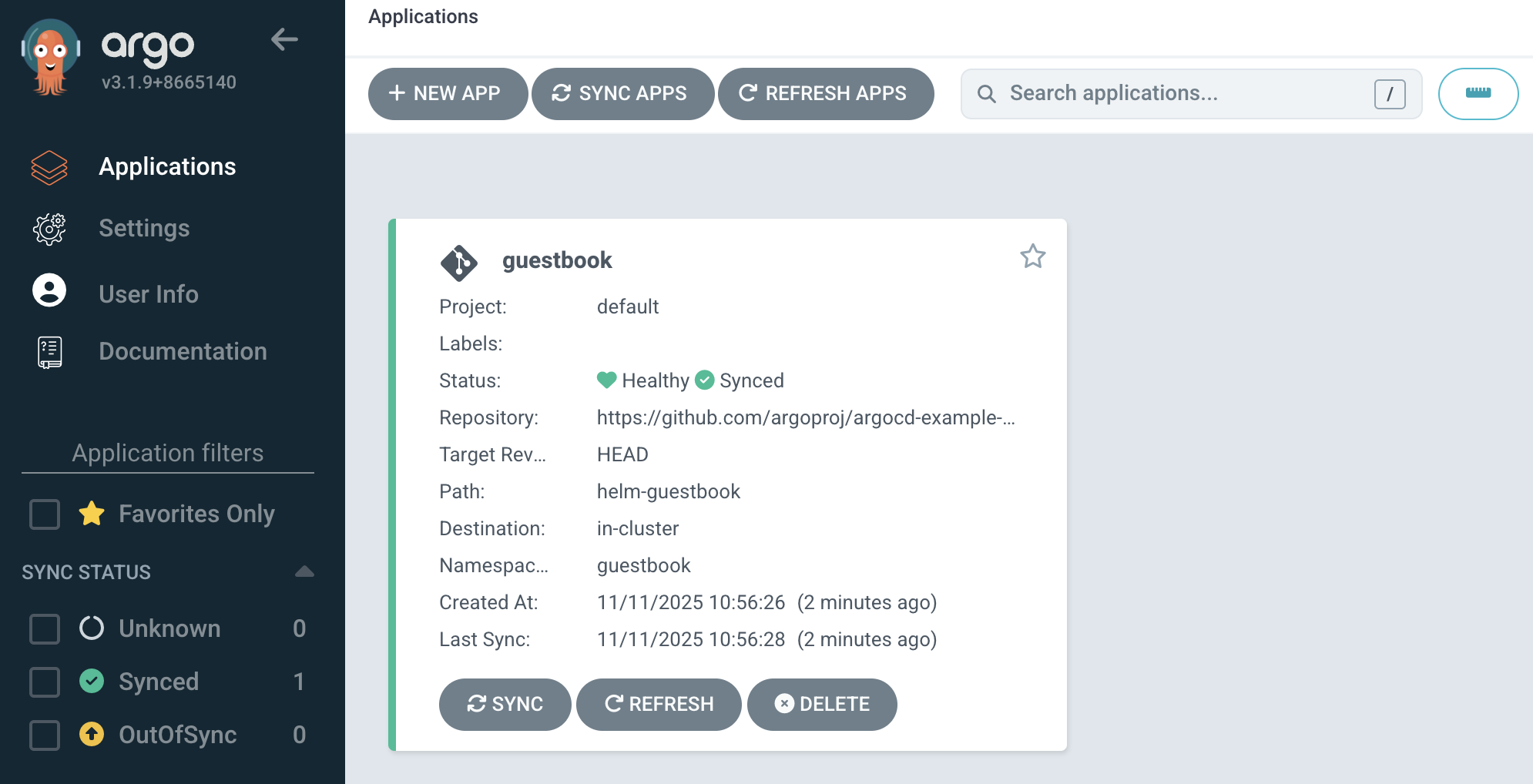
Task: Open Settings in the sidebar
Action: pos(144,228)
